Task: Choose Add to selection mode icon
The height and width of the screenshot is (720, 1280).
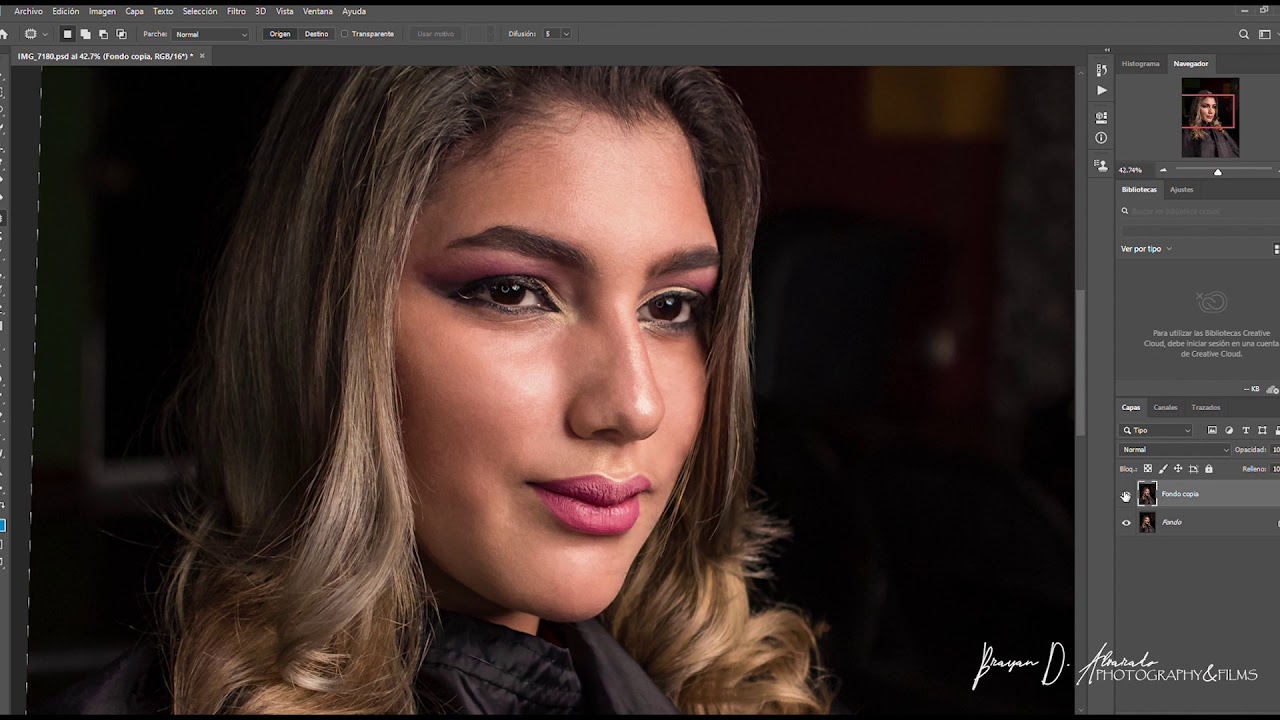Action: click(x=86, y=34)
